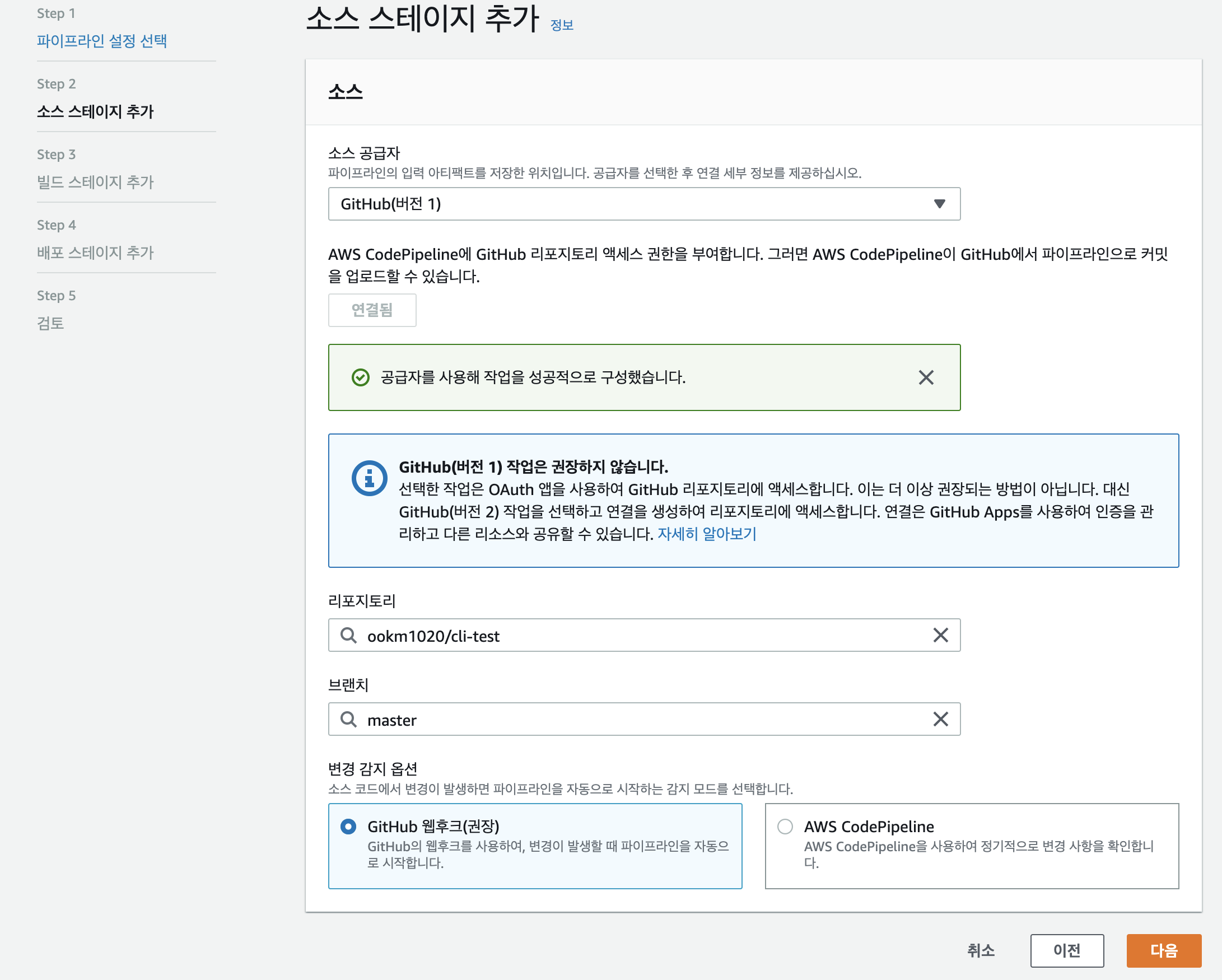Click the blue info circle icon
This screenshot has height=980, width=1222.
369,478
